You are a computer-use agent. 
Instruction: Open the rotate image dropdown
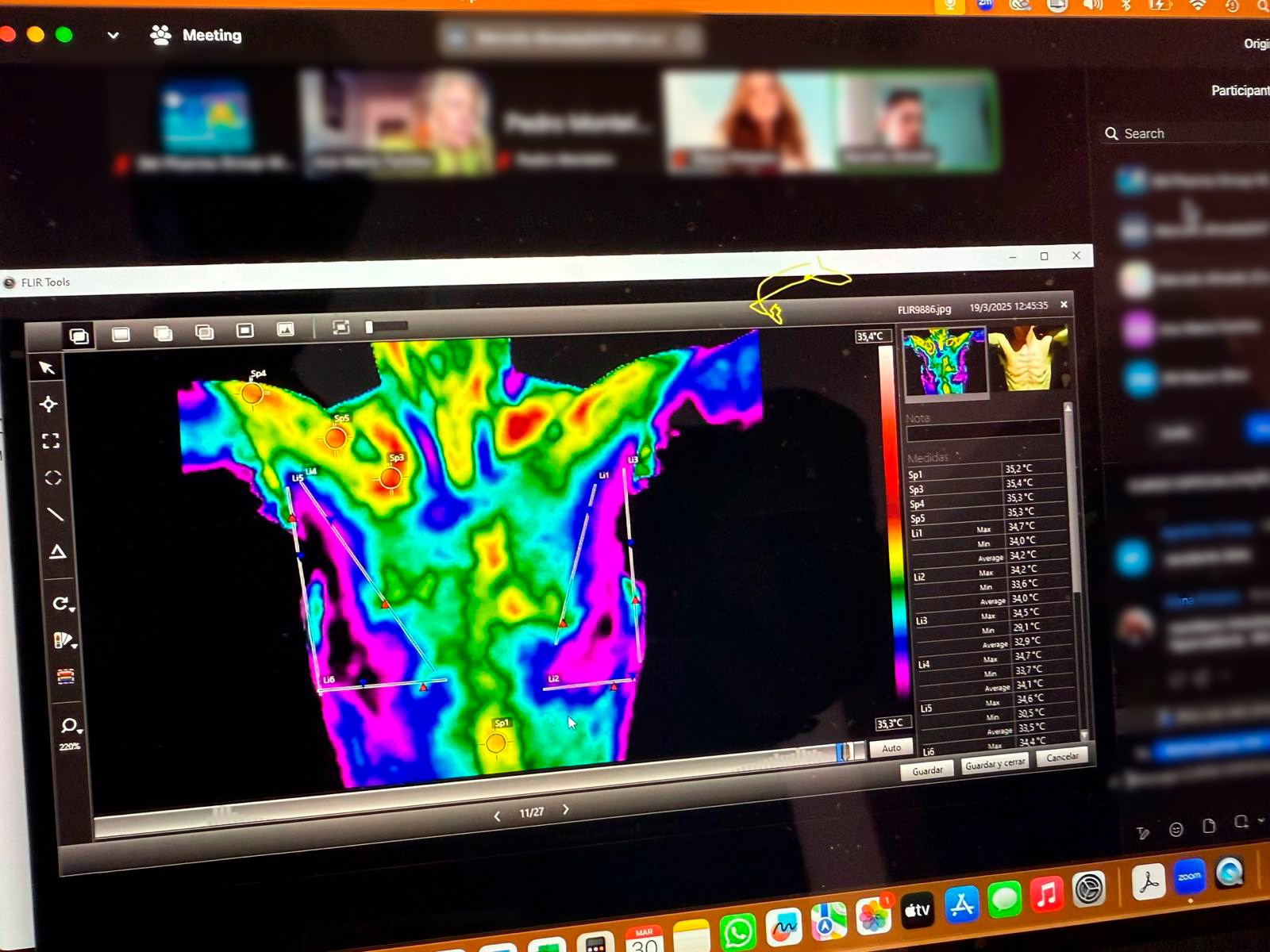click(x=63, y=604)
